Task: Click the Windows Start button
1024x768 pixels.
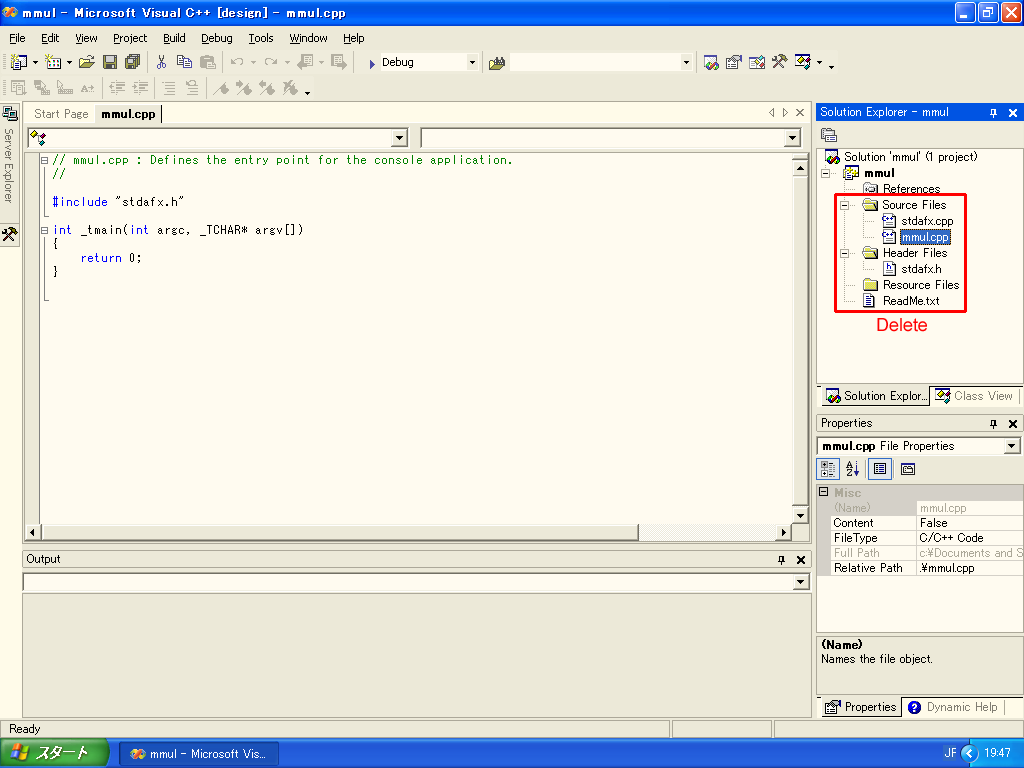Action: coord(54,753)
